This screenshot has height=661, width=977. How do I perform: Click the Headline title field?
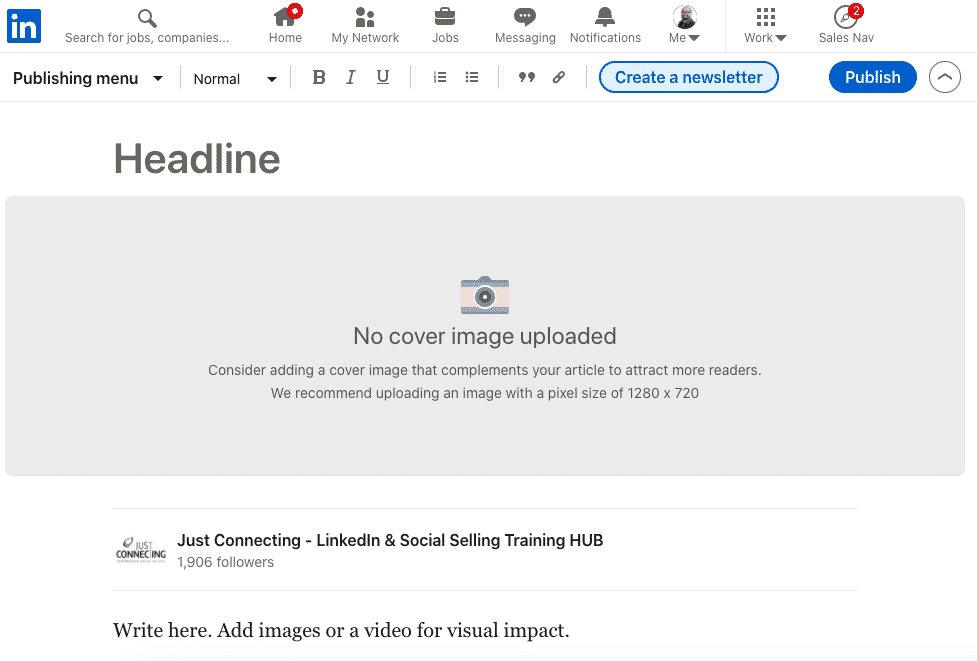(197, 158)
